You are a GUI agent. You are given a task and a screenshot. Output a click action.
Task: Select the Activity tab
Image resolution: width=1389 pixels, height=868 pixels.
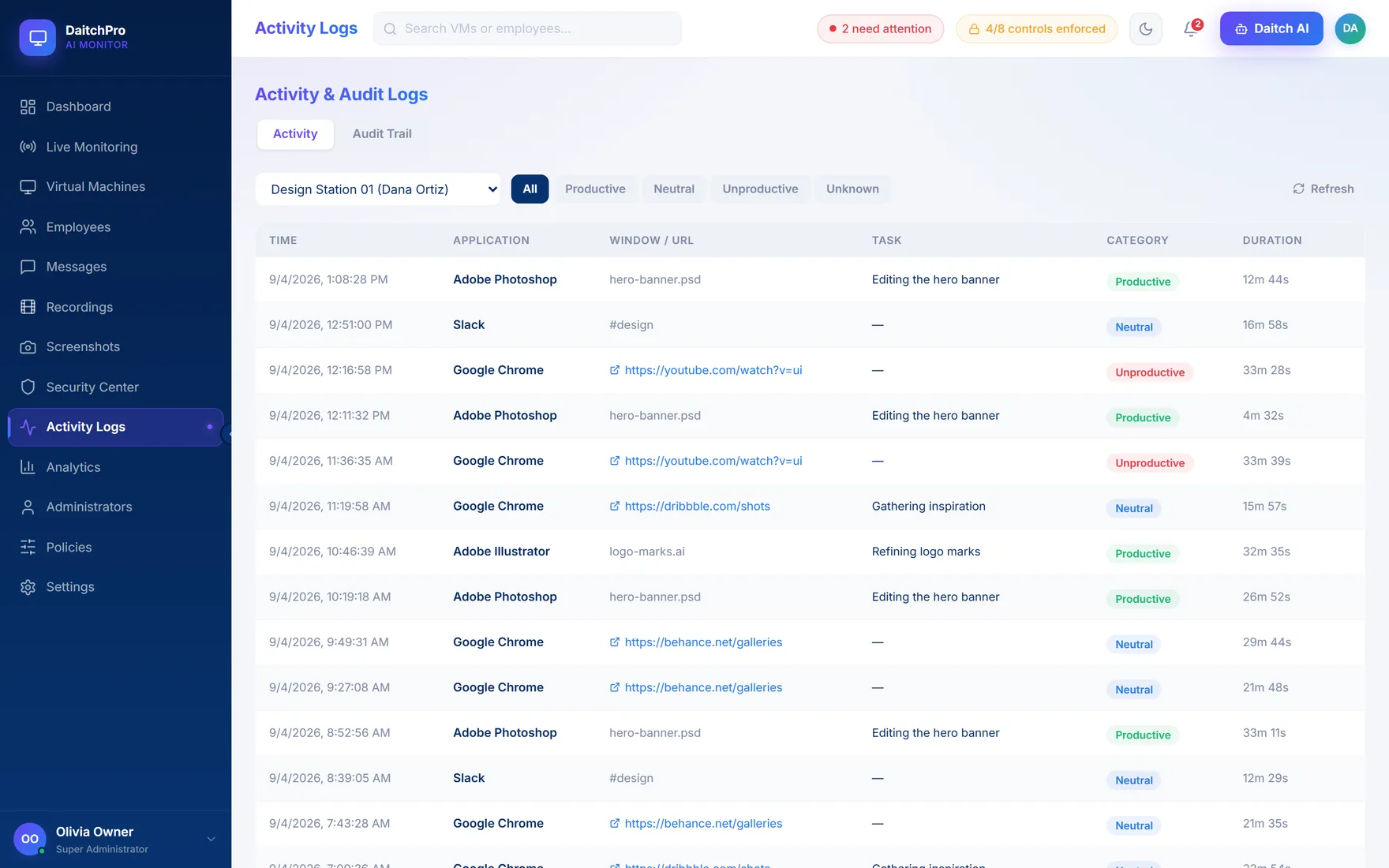point(295,134)
